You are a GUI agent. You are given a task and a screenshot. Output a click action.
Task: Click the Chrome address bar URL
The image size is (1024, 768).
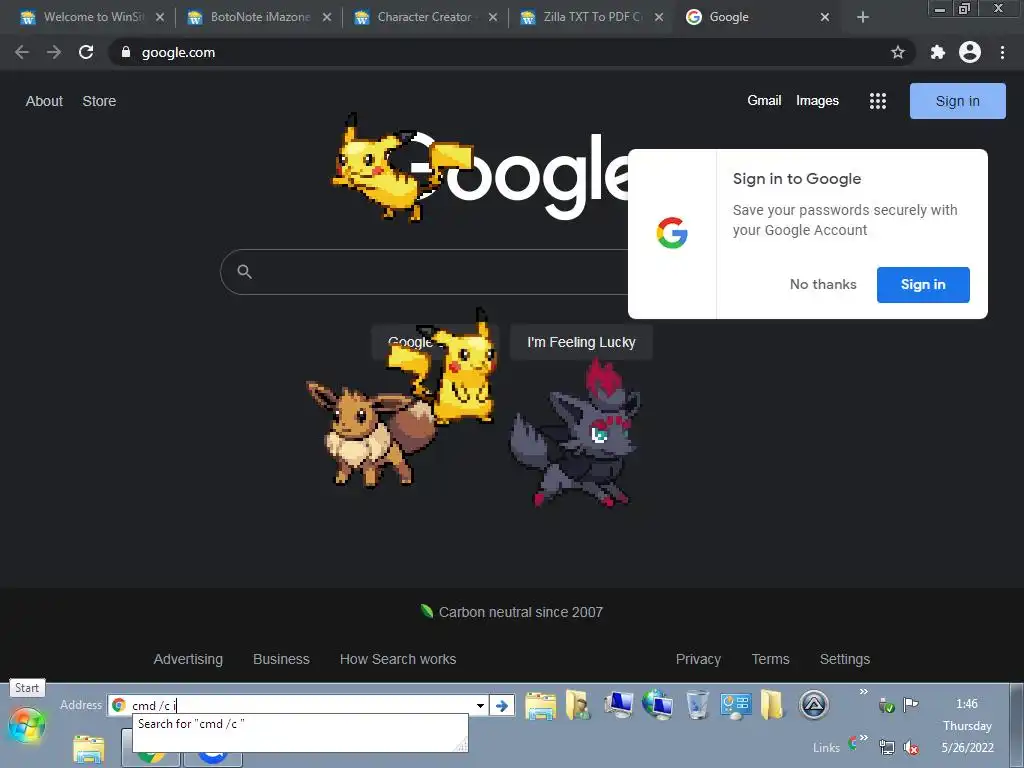coord(178,52)
